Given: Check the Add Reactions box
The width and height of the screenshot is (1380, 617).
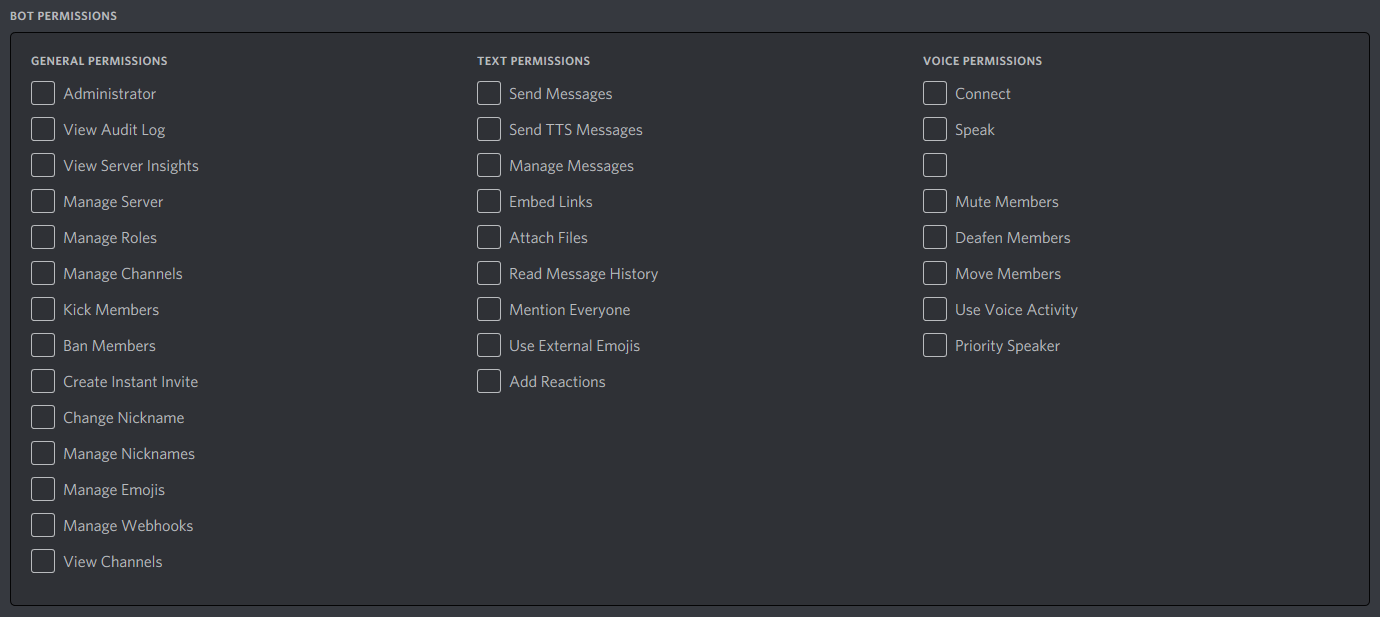Looking at the screenshot, I should click(489, 380).
